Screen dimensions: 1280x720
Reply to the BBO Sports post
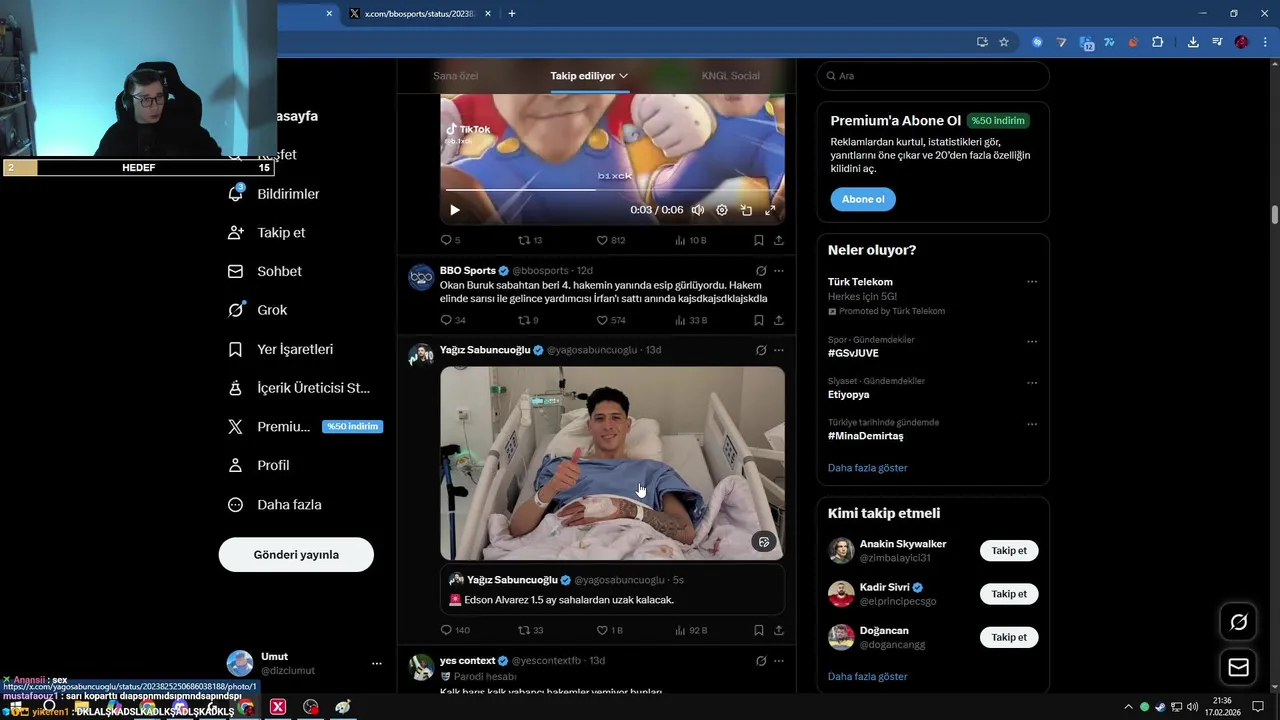452,320
